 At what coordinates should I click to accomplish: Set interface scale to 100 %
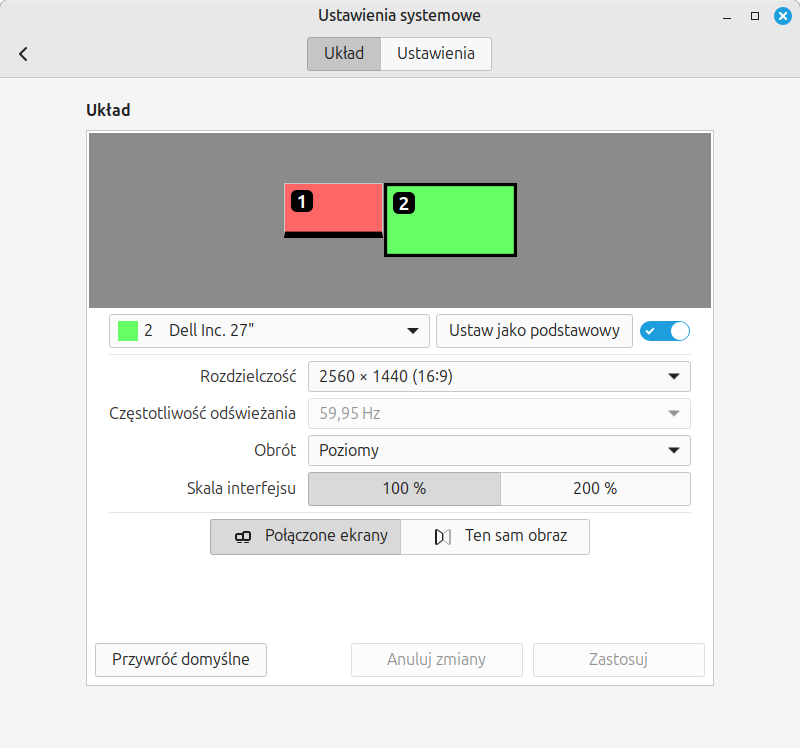pos(404,489)
